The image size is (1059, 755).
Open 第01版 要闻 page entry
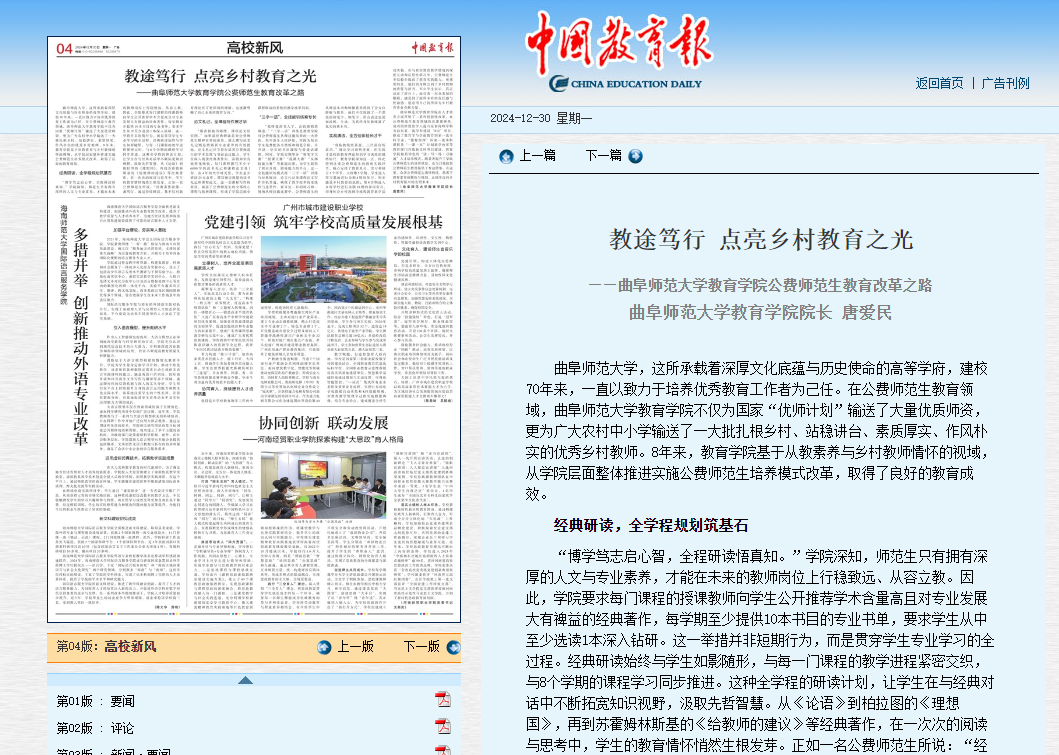tap(95, 701)
